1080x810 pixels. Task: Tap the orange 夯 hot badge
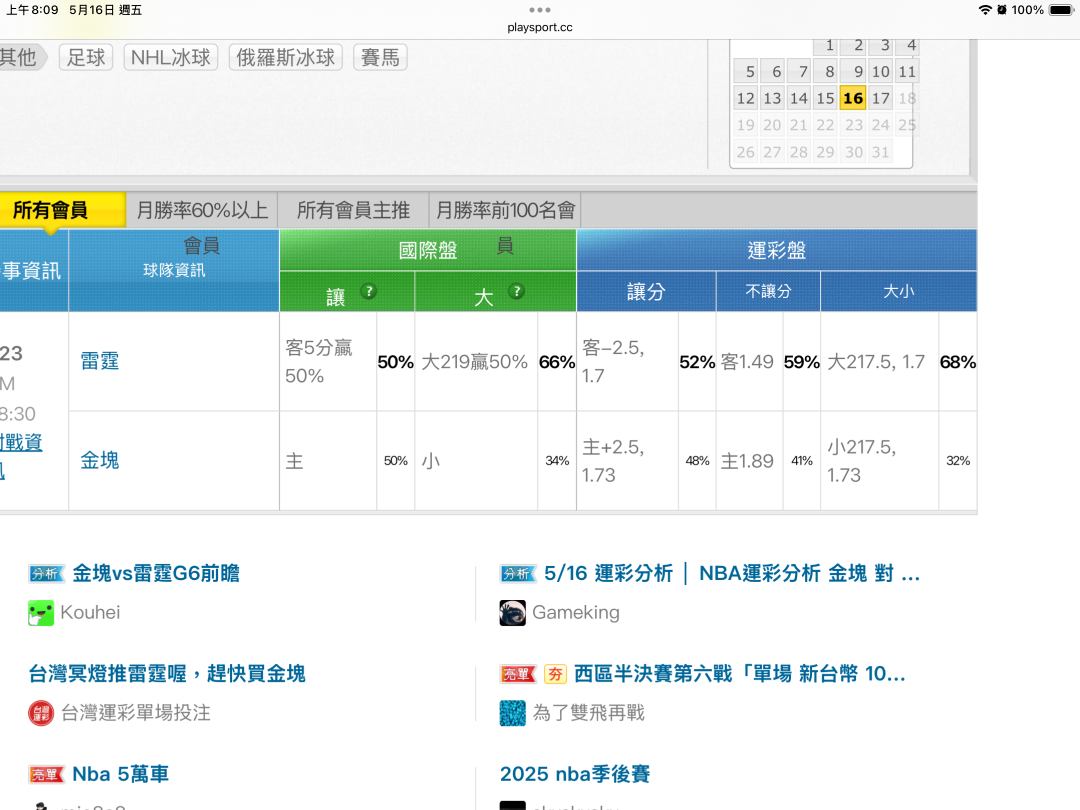point(555,674)
